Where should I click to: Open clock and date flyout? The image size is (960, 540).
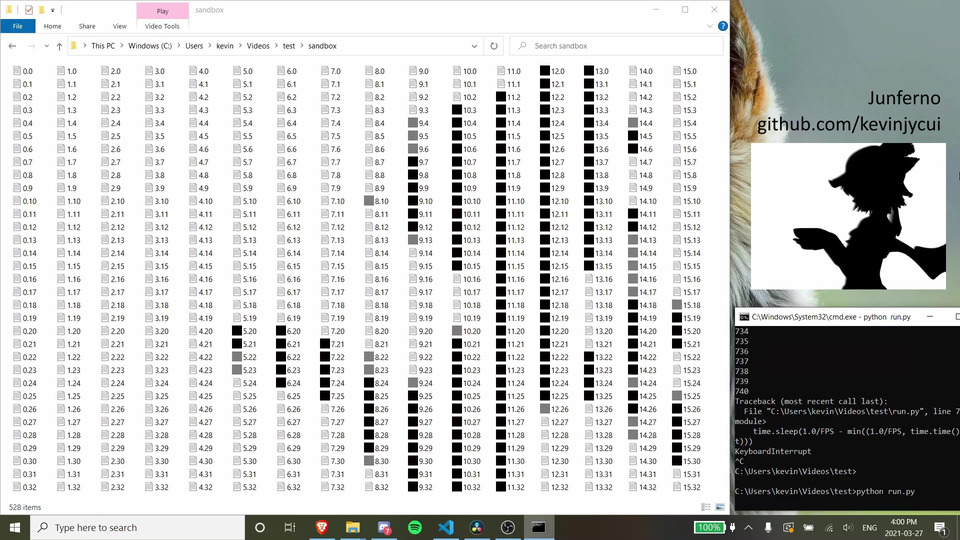pos(904,527)
